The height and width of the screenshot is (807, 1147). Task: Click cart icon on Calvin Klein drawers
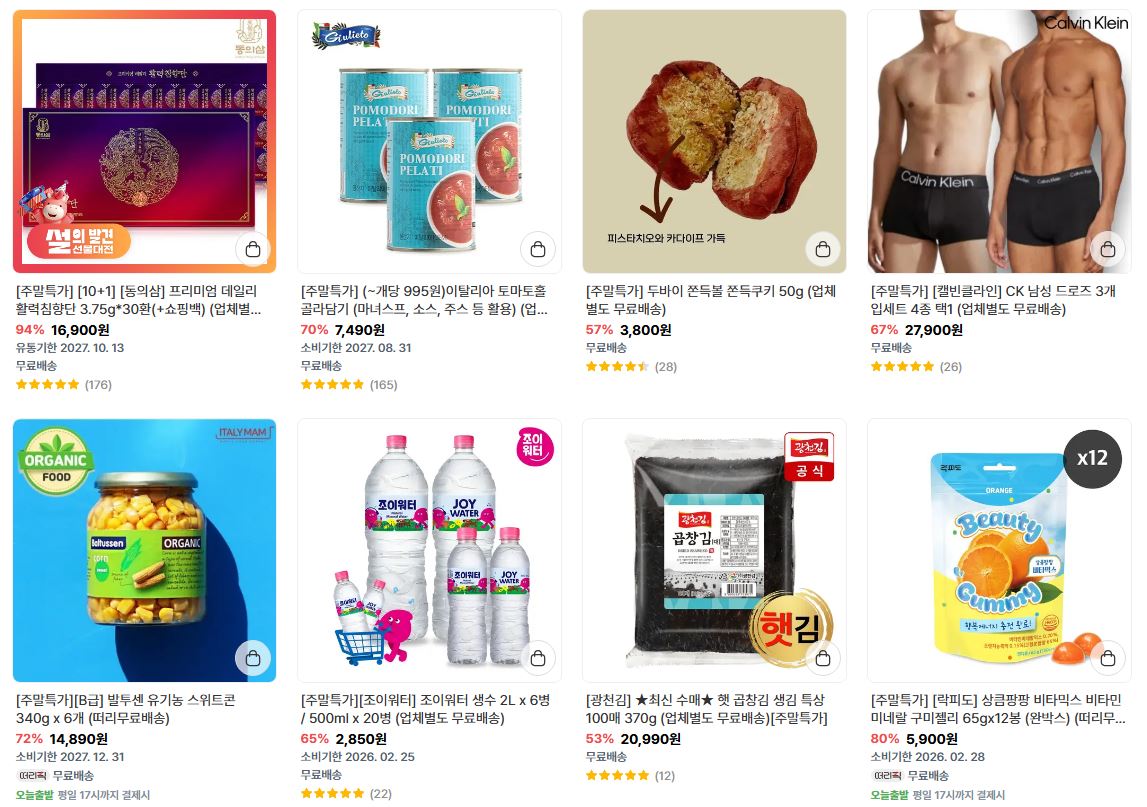pos(1107,249)
